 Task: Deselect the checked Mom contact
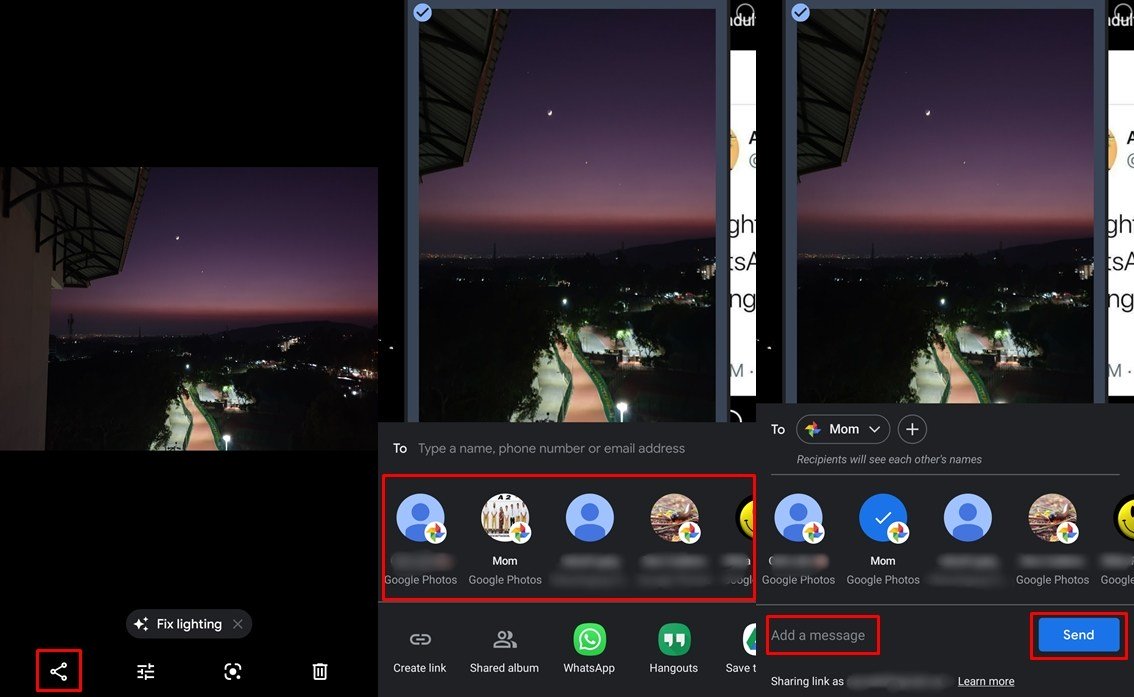pyautogui.click(x=883, y=519)
